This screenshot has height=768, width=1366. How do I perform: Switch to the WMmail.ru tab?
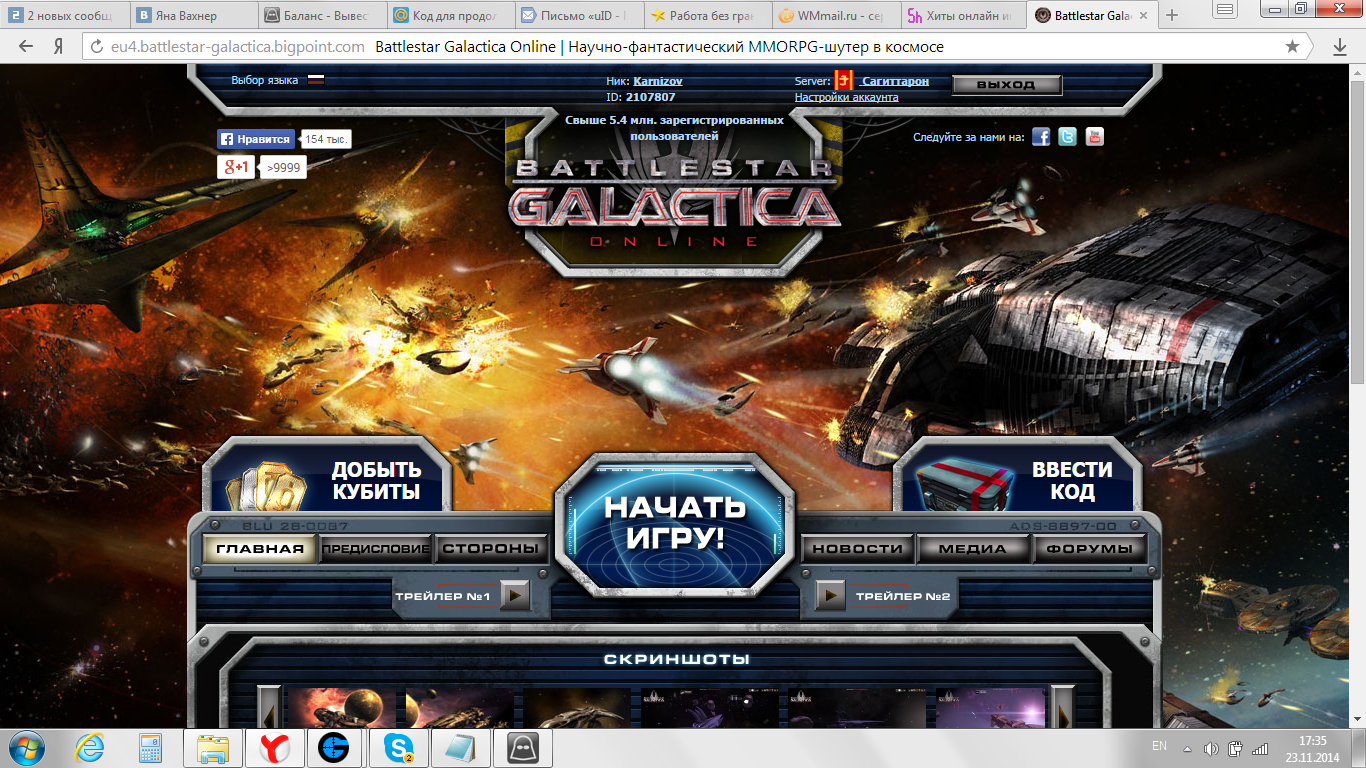point(834,15)
